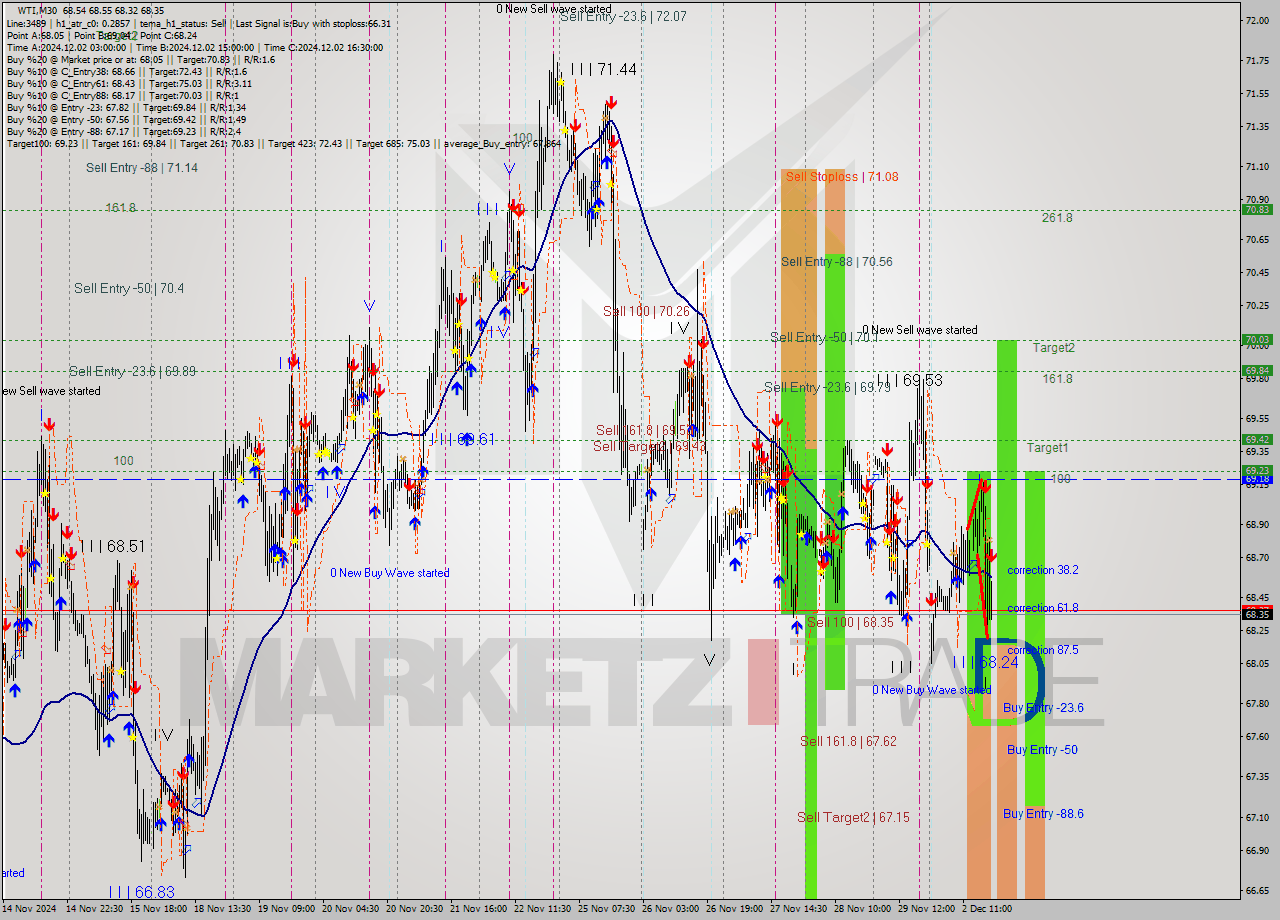
Task: Click the green 69.42 price tag on axis
Action: coord(1257,439)
